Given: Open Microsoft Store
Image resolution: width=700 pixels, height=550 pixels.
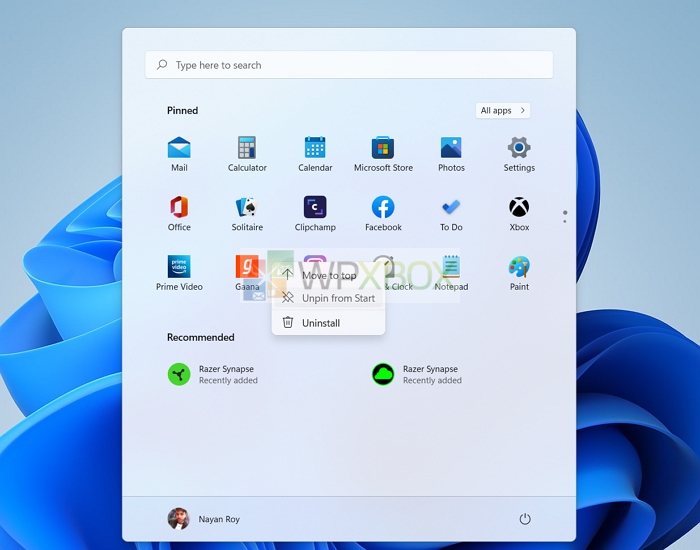Looking at the screenshot, I should coord(383,154).
